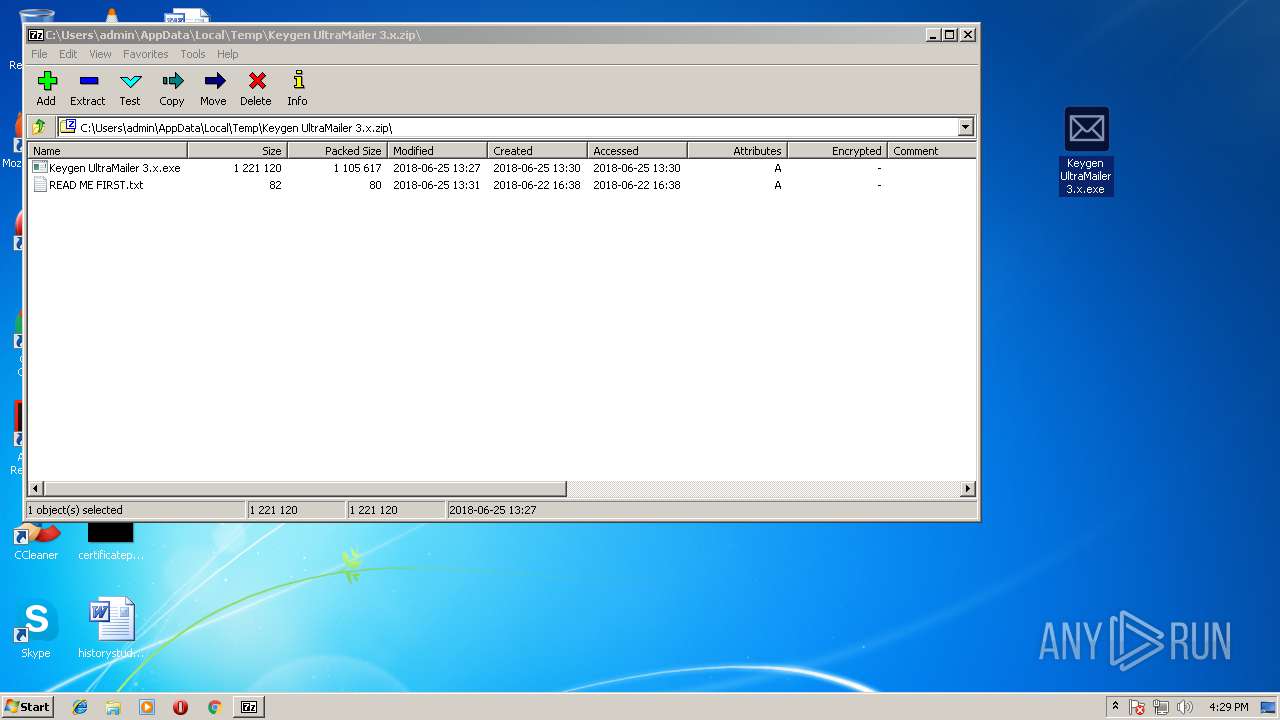Launch Internet Explorer from taskbar
The width and height of the screenshot is (1280, 720).
80,707
